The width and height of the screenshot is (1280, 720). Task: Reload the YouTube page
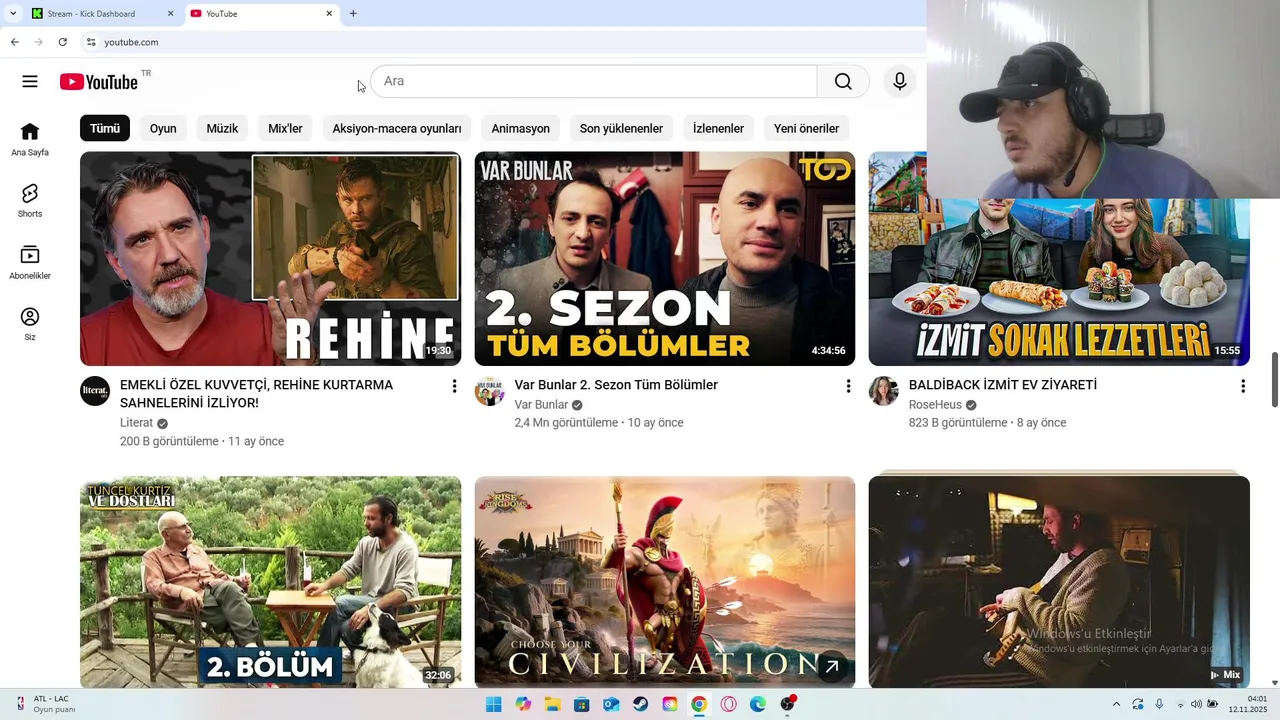point(62,42)
